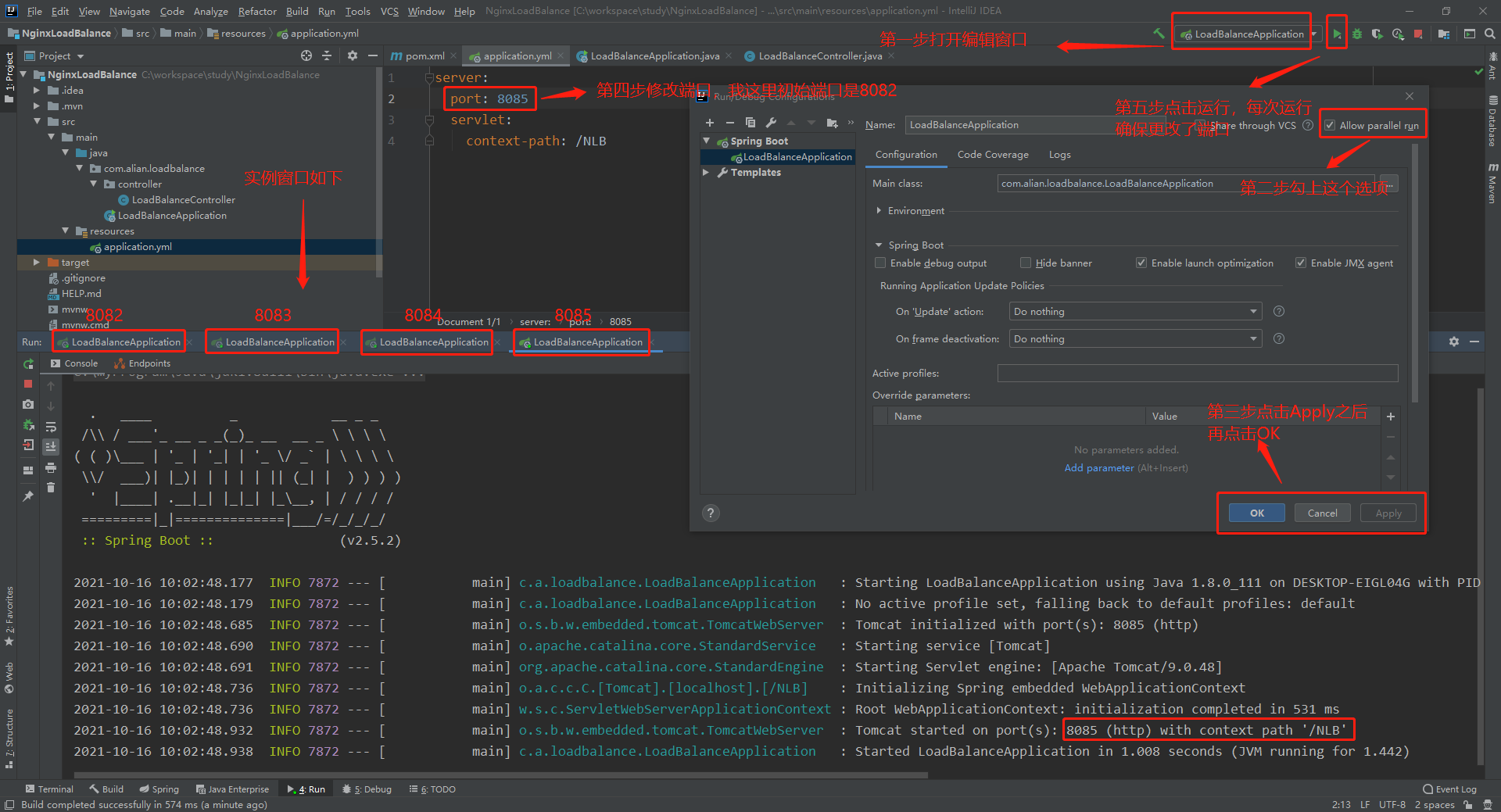
Task: Click the Rerun icon in the Run panel
Action: coord(28,364)
